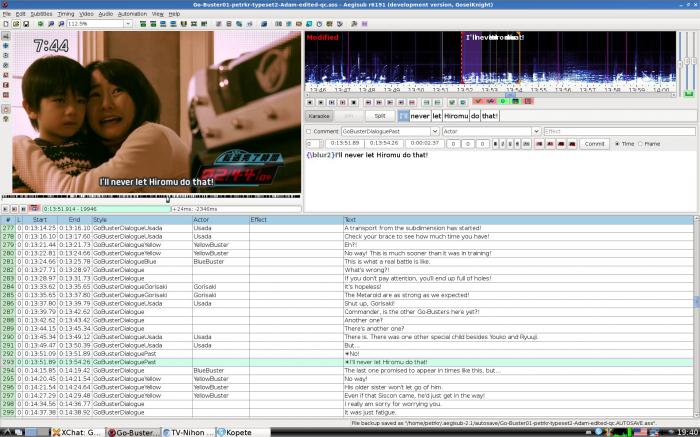Open the Audio menu
Image resolution: width=700 pixels, height=437 pixels.
(105, 14)
